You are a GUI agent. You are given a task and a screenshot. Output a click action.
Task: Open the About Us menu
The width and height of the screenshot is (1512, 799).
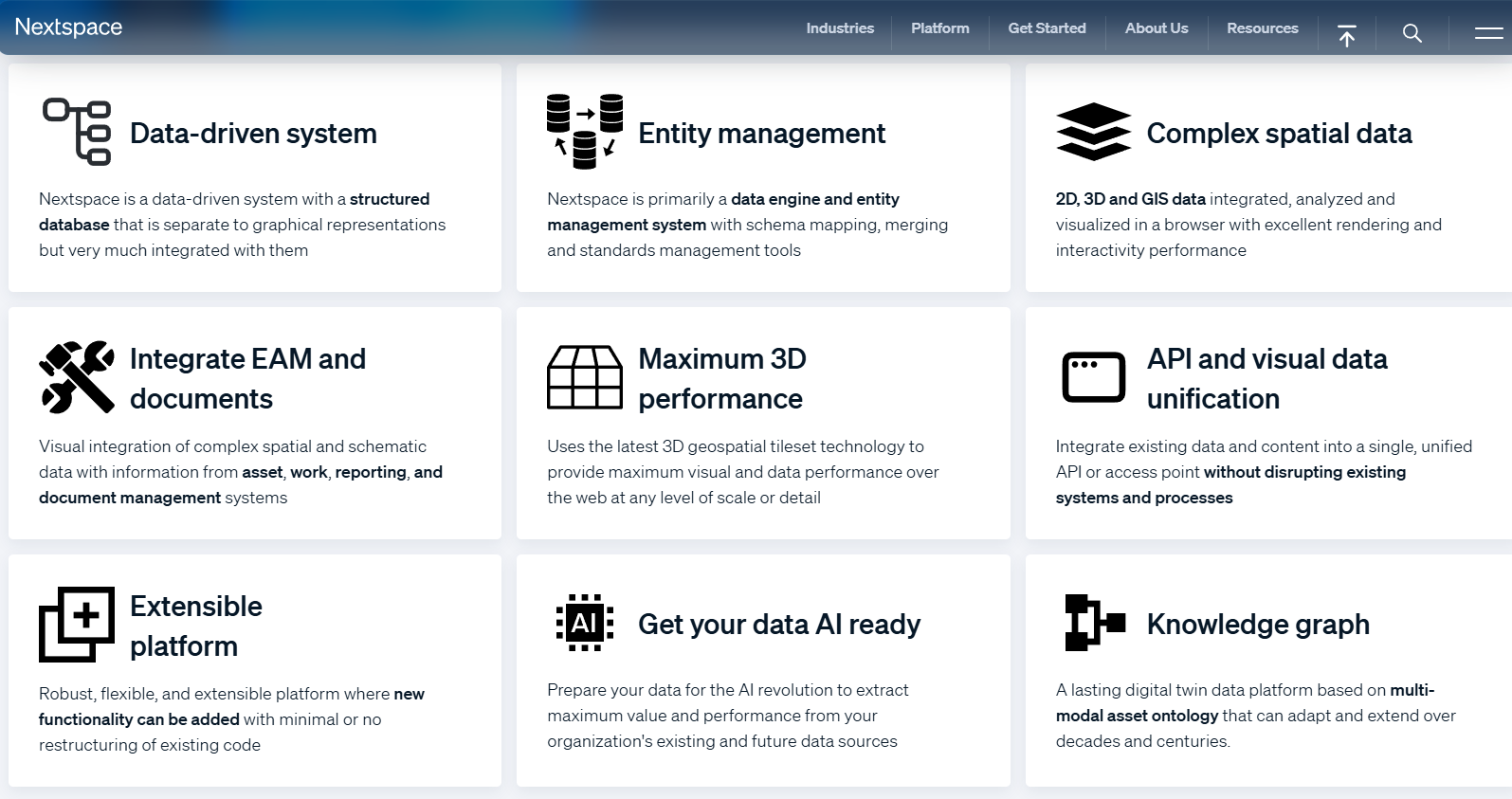[1157, 28]
